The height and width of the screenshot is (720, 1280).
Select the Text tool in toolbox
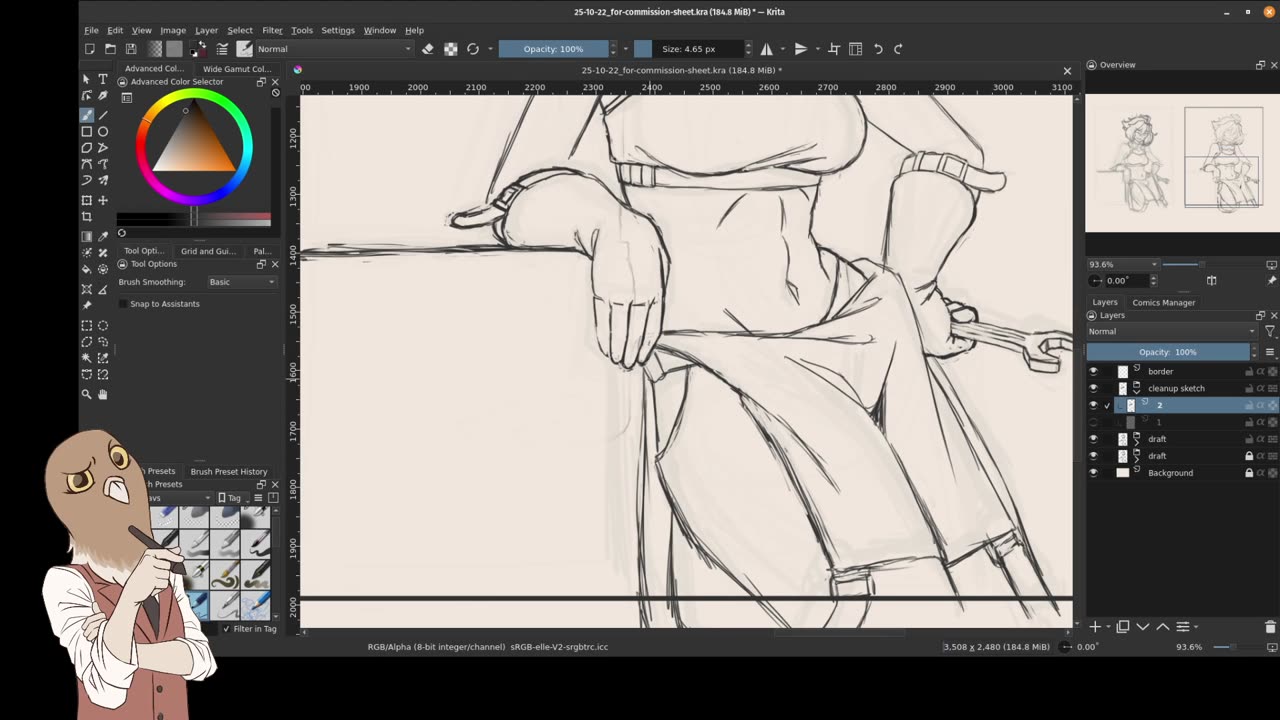(x=103, y=79)
